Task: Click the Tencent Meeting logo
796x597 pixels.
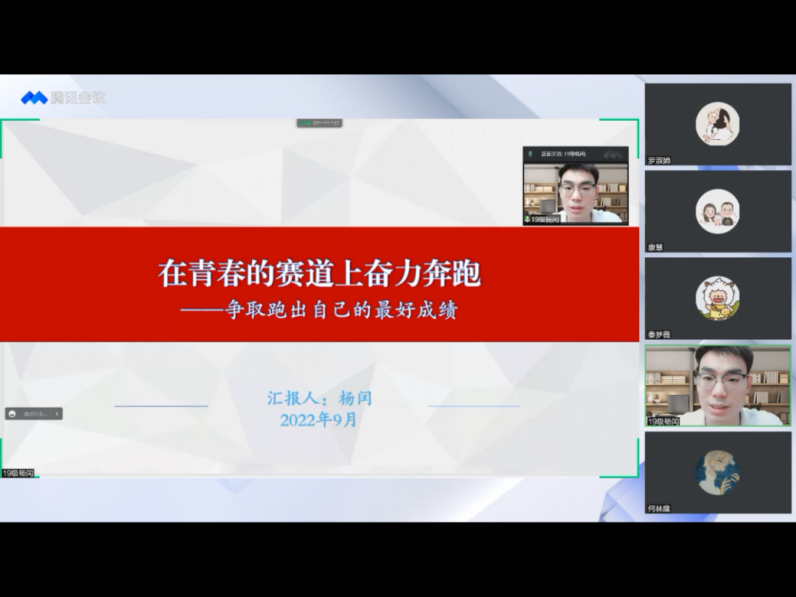Action: pos(63,97)
